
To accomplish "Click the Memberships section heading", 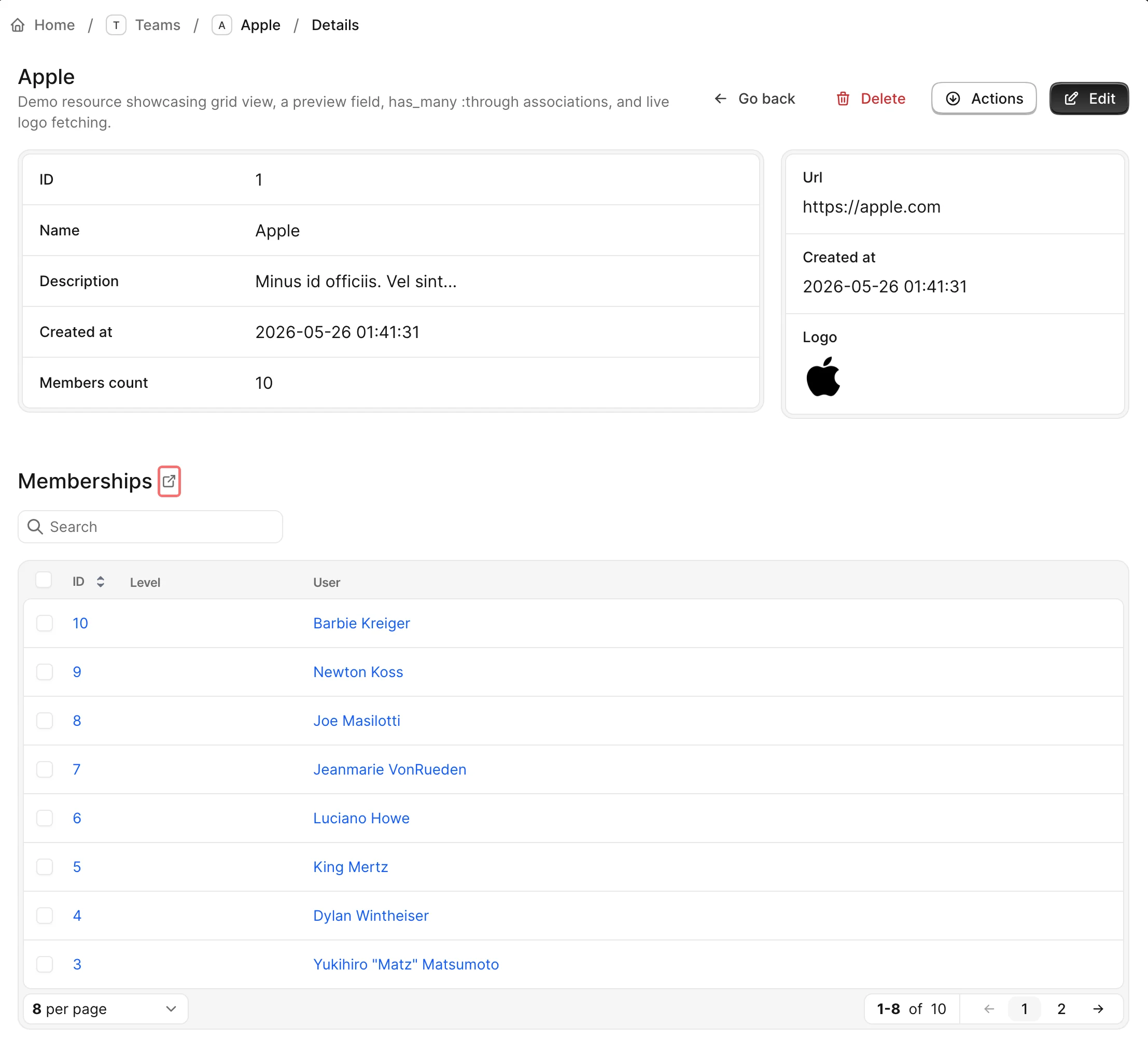I will click(85, 481).
